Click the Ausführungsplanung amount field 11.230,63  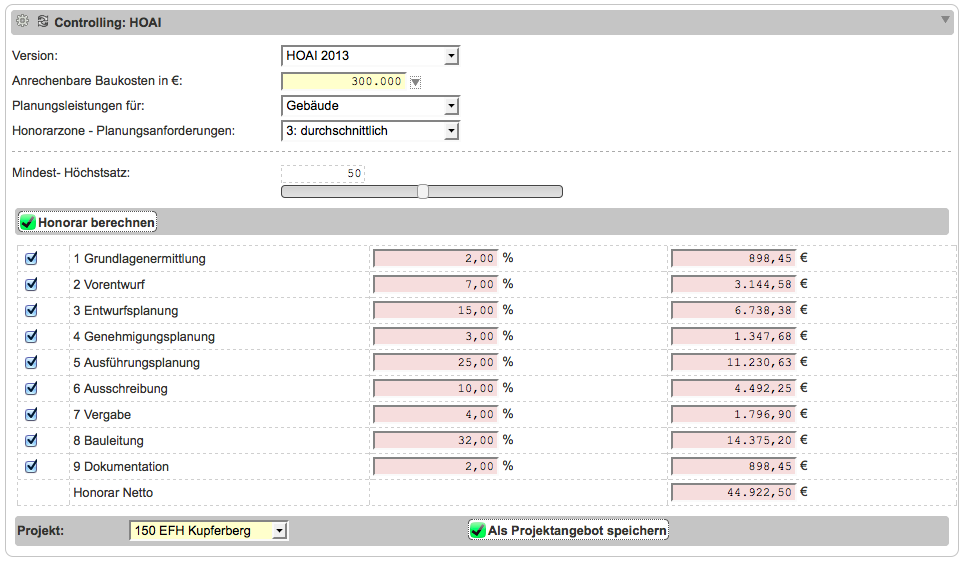[x=733, y=362]
